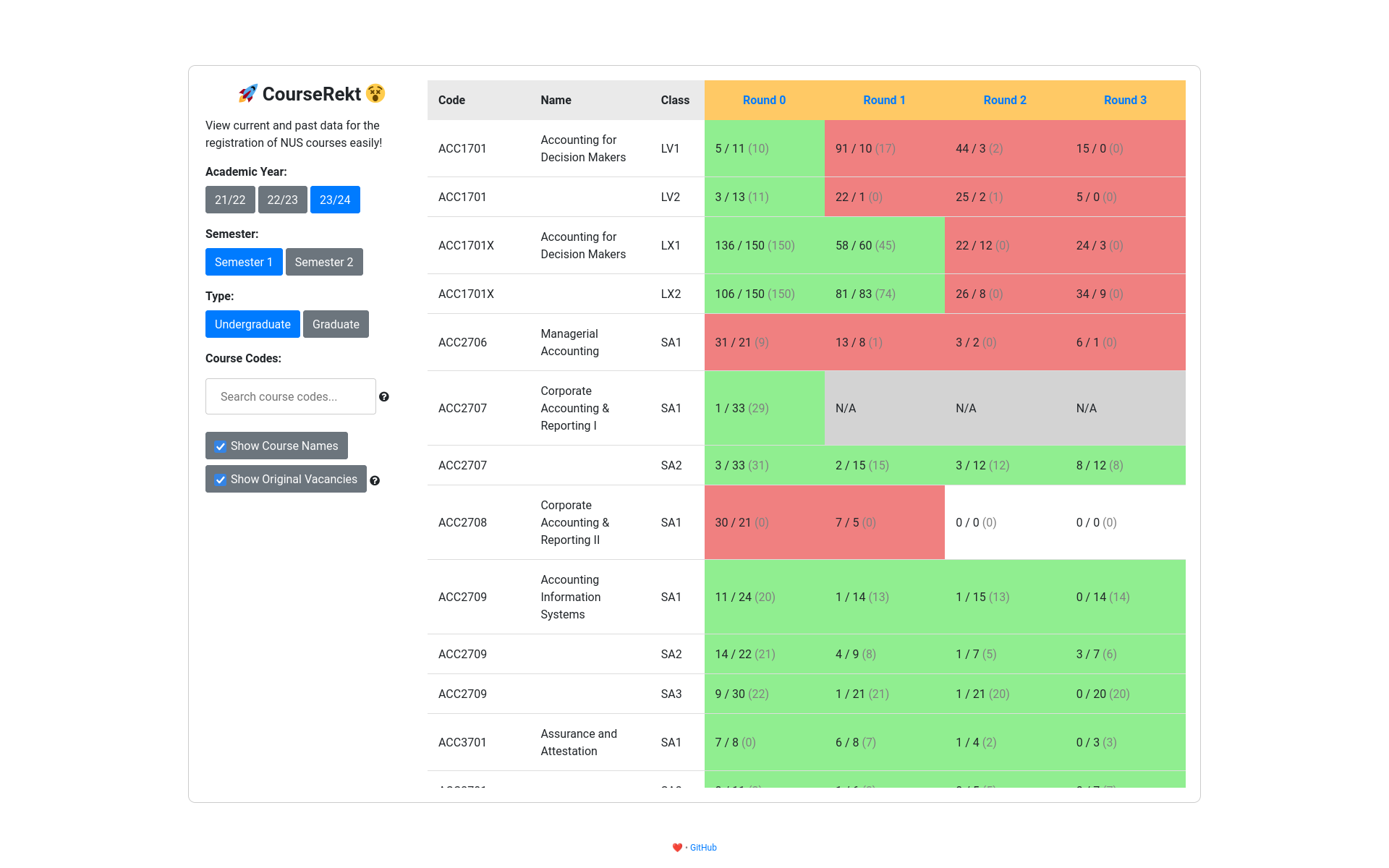Click help icon next to Show Original Vacancies
Screen dimensions: 1389x868
(x=375, y=480)
